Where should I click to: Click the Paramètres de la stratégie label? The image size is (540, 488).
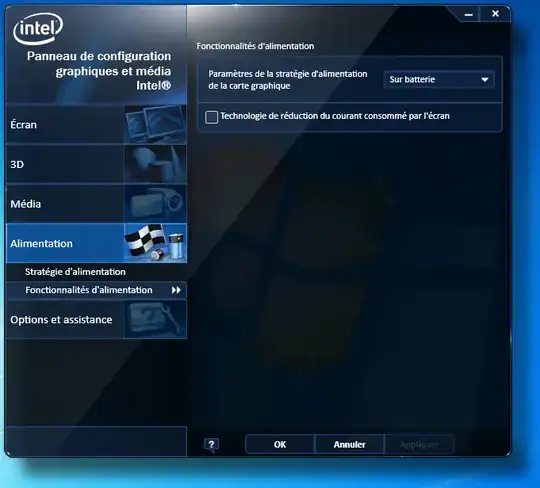288,80
